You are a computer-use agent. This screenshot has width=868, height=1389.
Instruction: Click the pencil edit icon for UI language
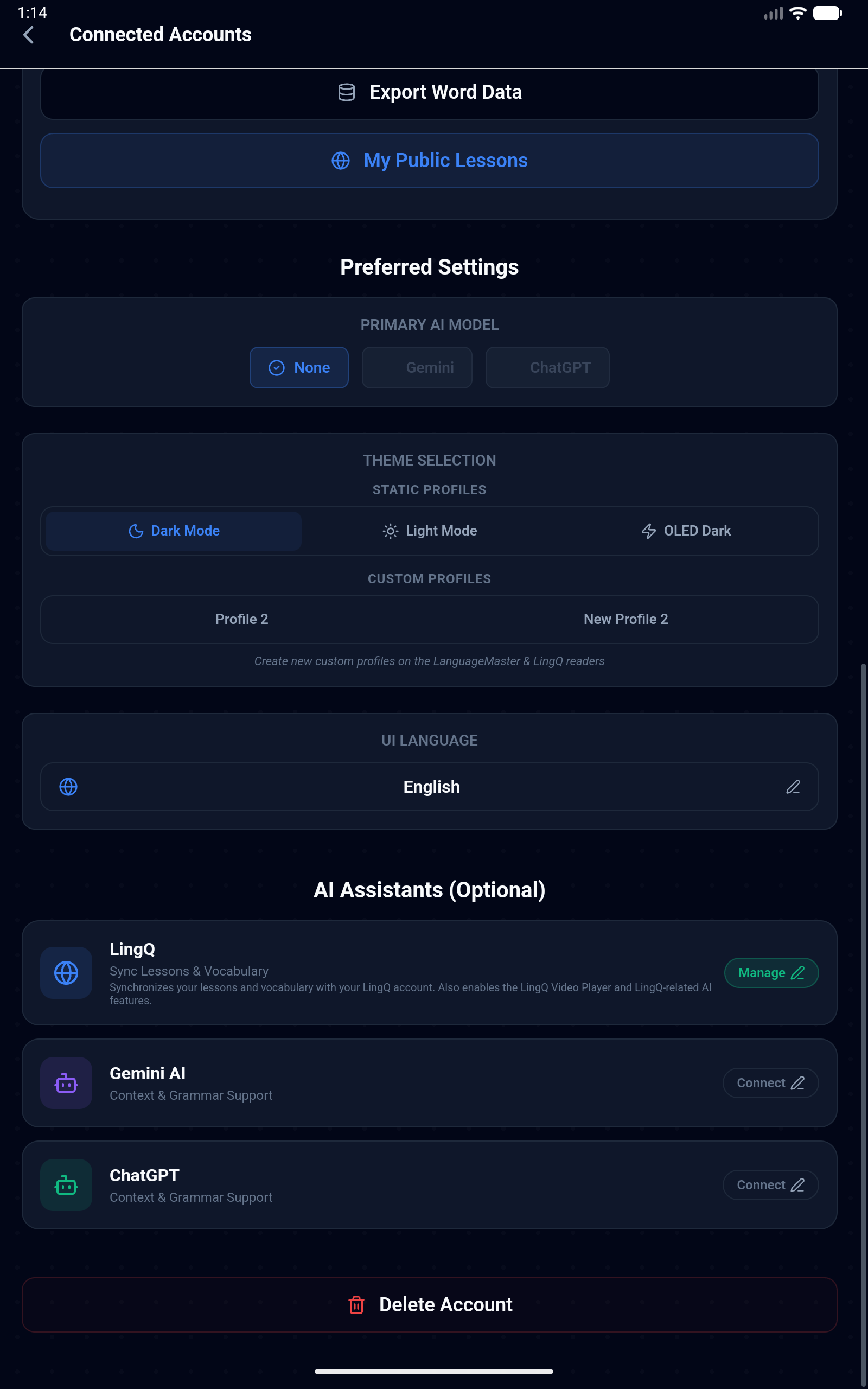[793, 787]
